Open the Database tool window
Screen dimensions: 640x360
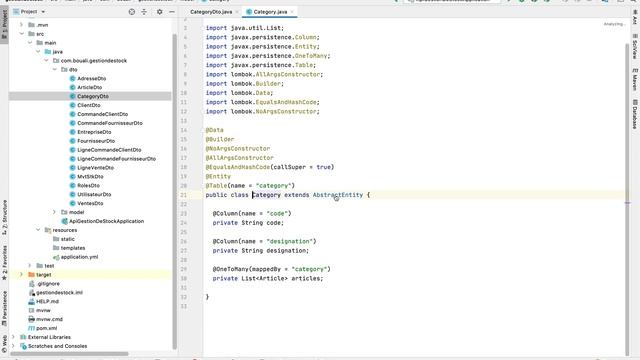pos(635,114)
